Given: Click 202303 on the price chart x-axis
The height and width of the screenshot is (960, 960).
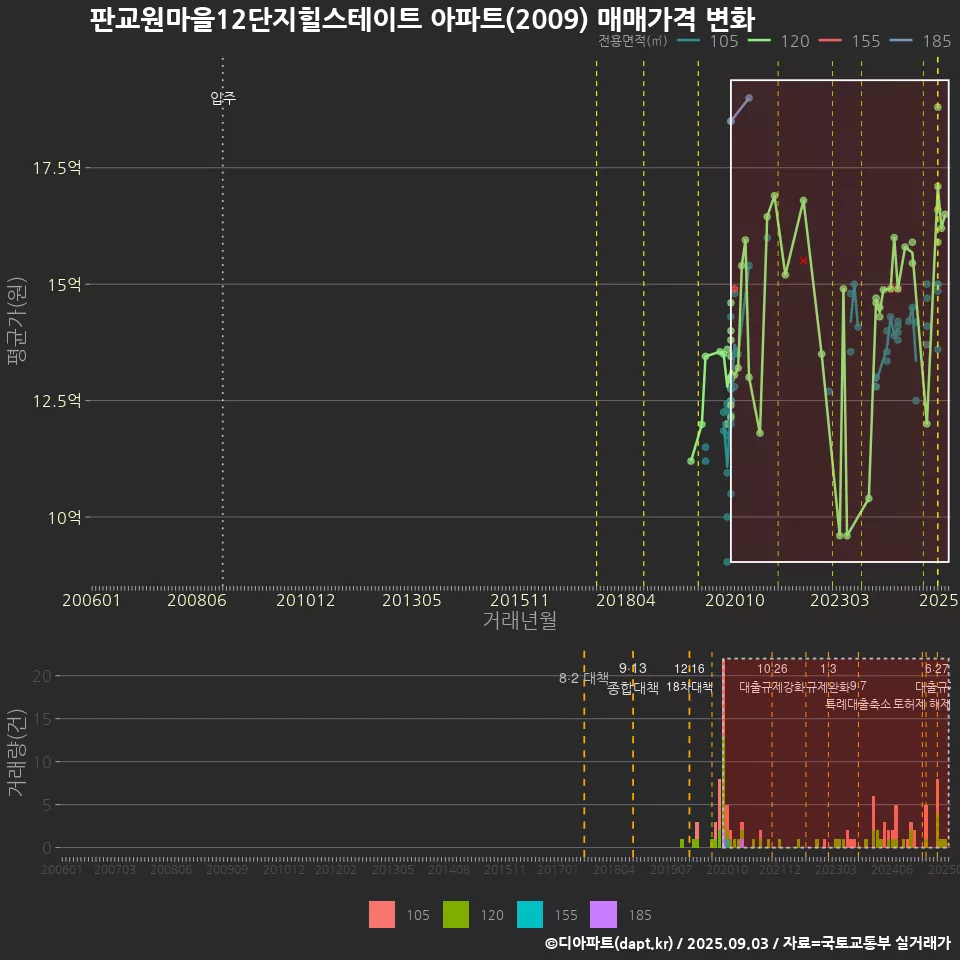Looking at the screenshot, I should tap(839, 600).
